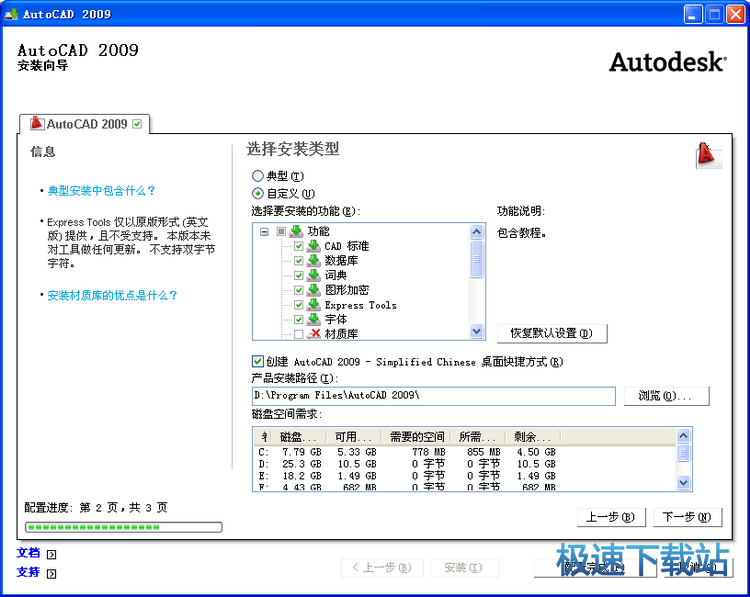This screenshot has width=750, height=597.
Task: Click the 图形加密 install-state icon
Action: (x=314, y=290)
